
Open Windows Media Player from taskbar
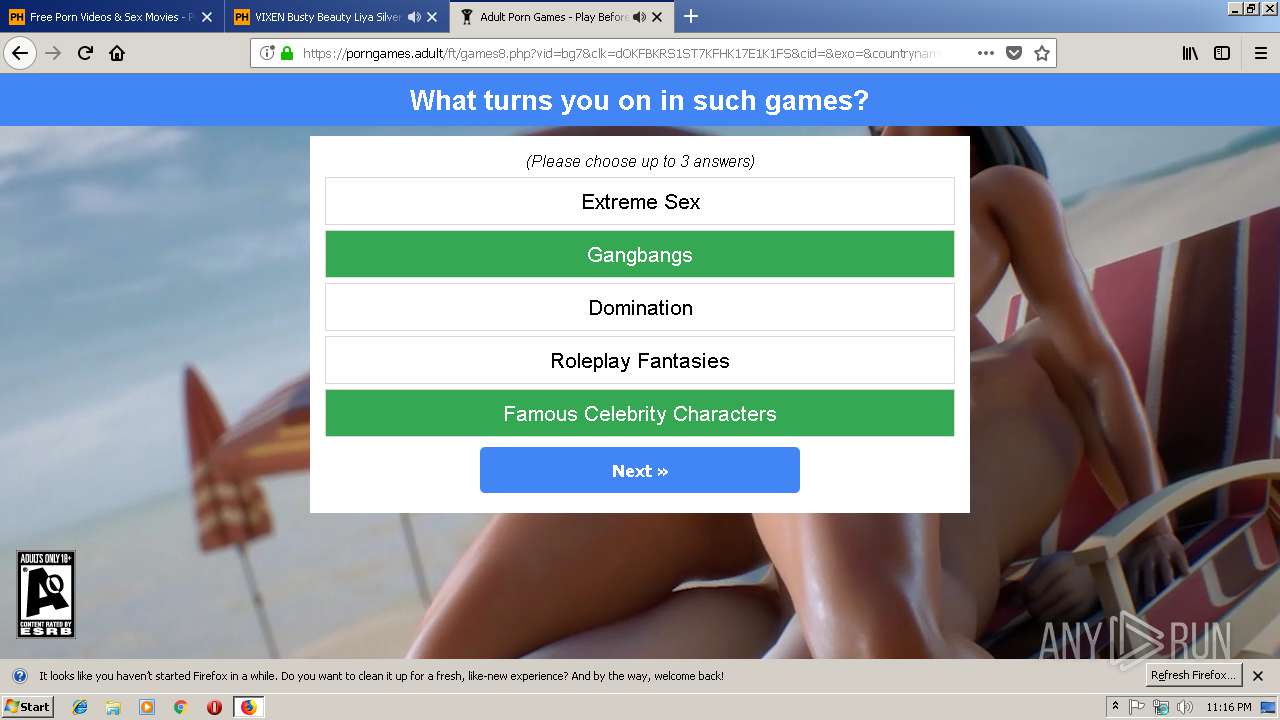[147, 707]
